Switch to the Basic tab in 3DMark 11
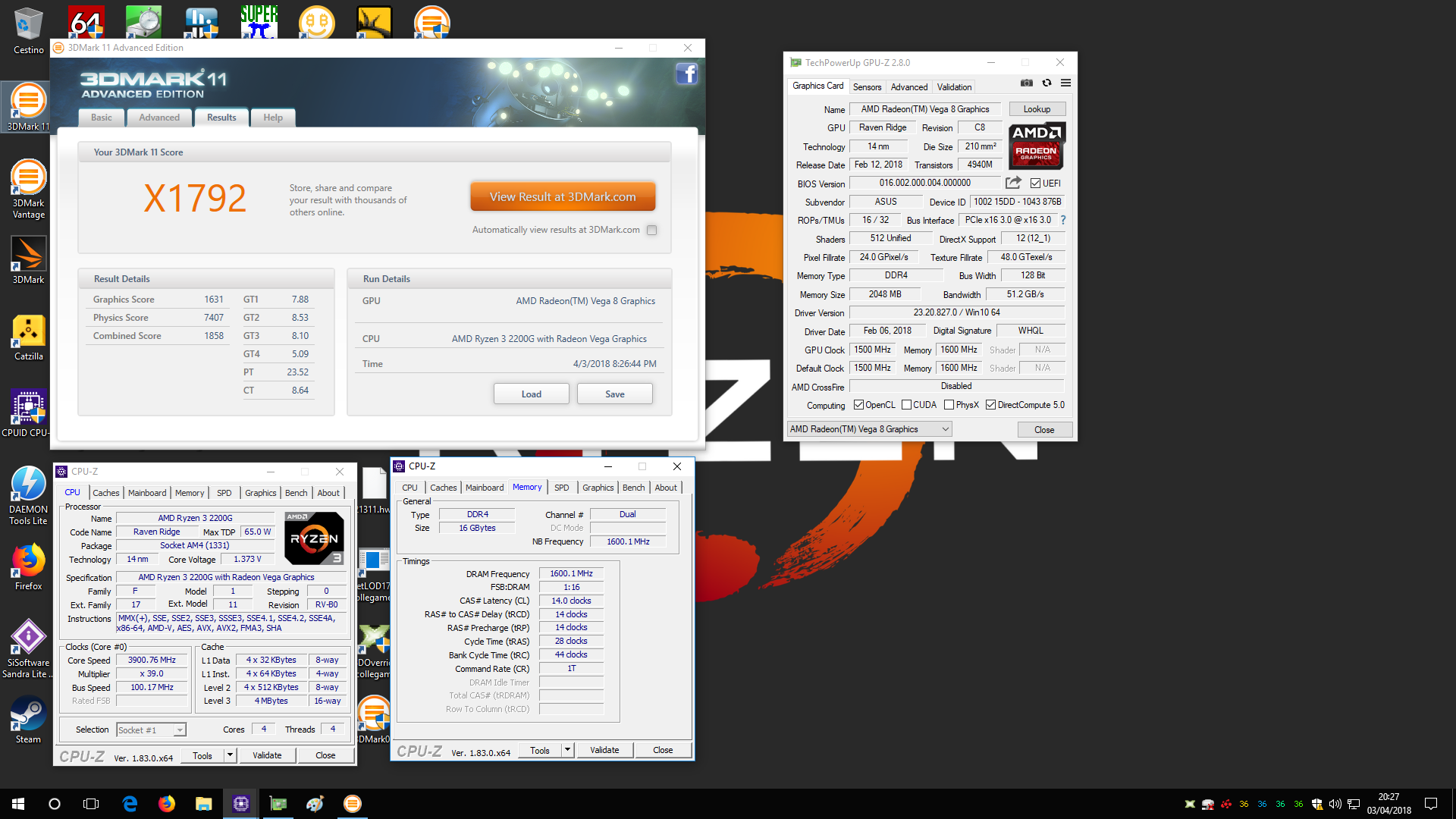The height and width of the screenshot is (819, 1456). [101, 118]
